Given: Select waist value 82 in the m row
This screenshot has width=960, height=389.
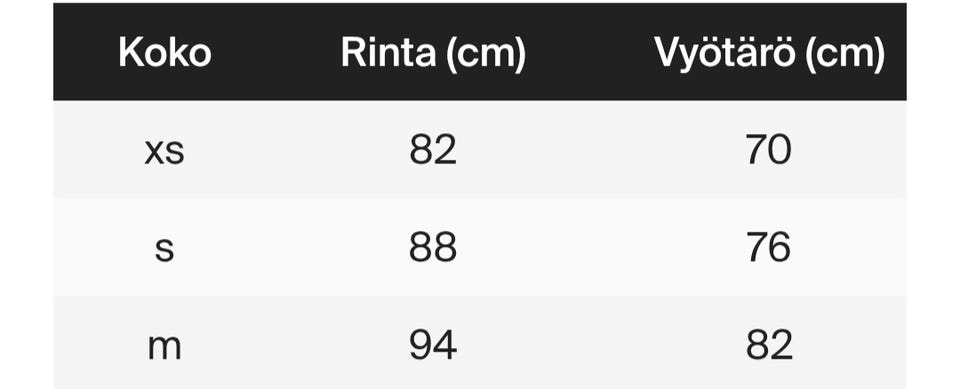Looking at the screenshot, I should tap(769, 346).
